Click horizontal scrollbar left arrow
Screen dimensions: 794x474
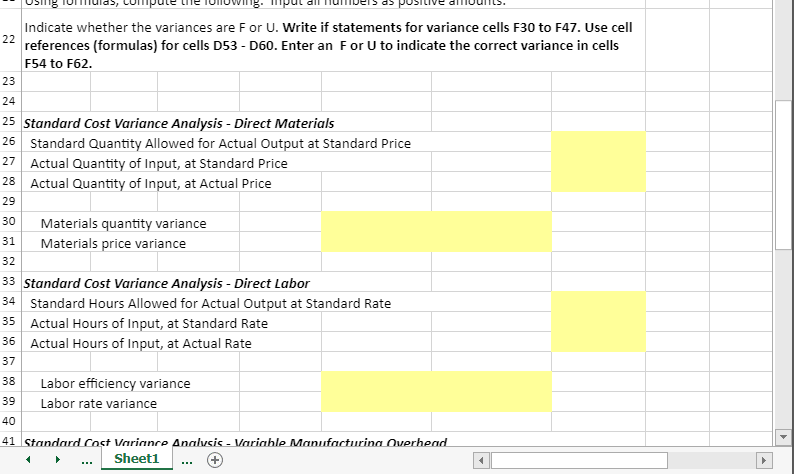481,460
